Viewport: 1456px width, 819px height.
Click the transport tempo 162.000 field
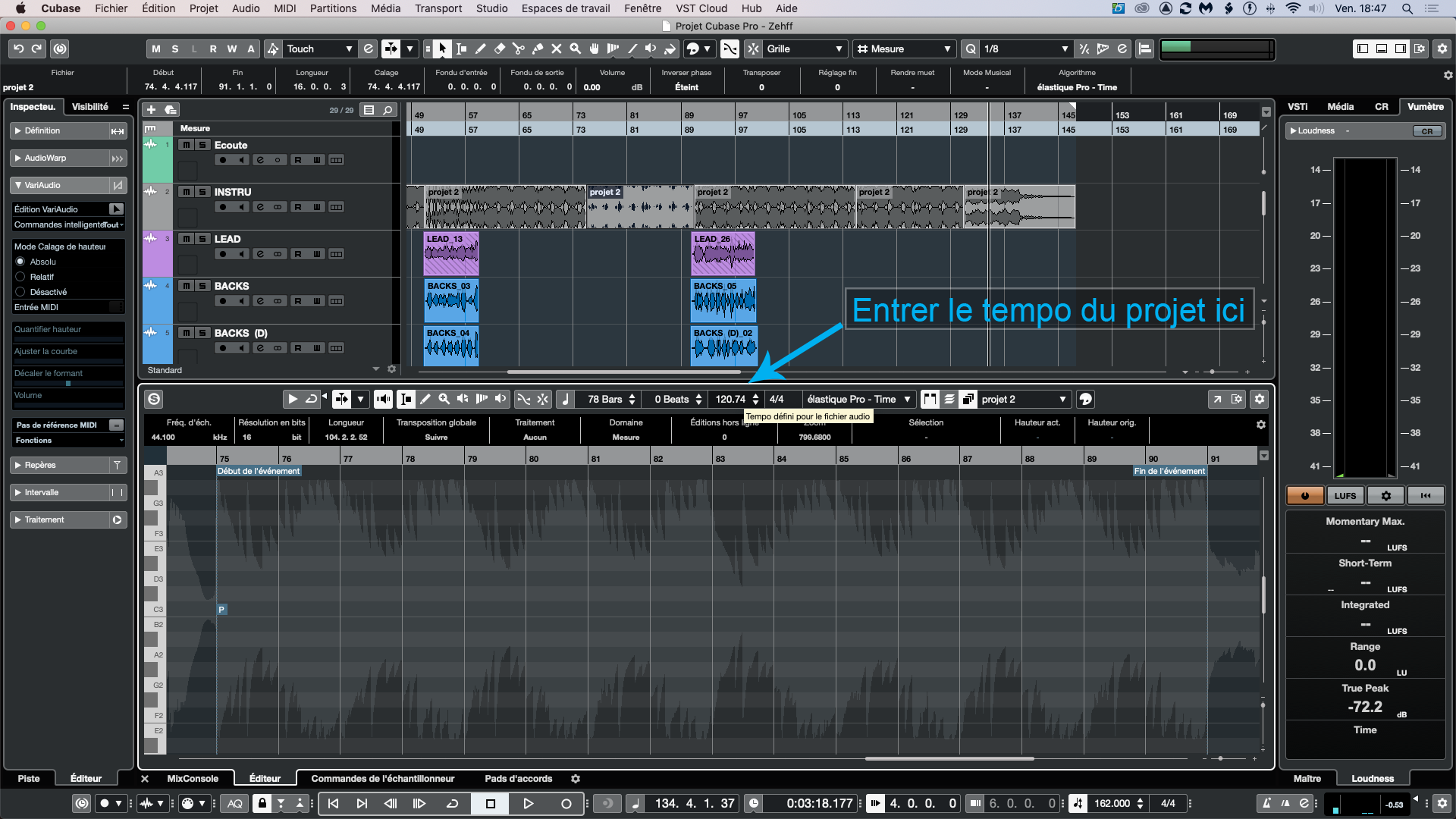point(1112,804)
